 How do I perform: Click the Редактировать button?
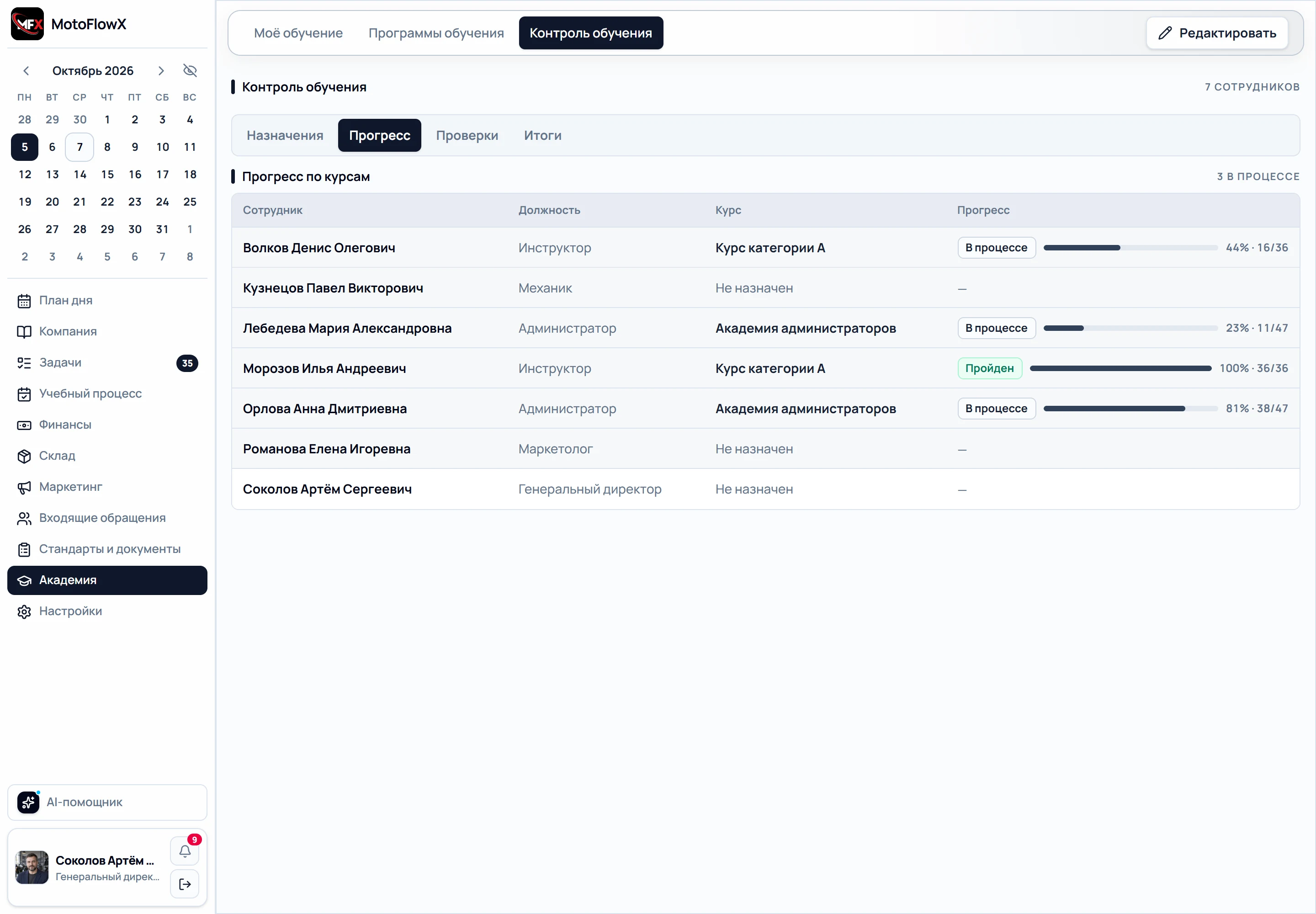coord(1217,33)
